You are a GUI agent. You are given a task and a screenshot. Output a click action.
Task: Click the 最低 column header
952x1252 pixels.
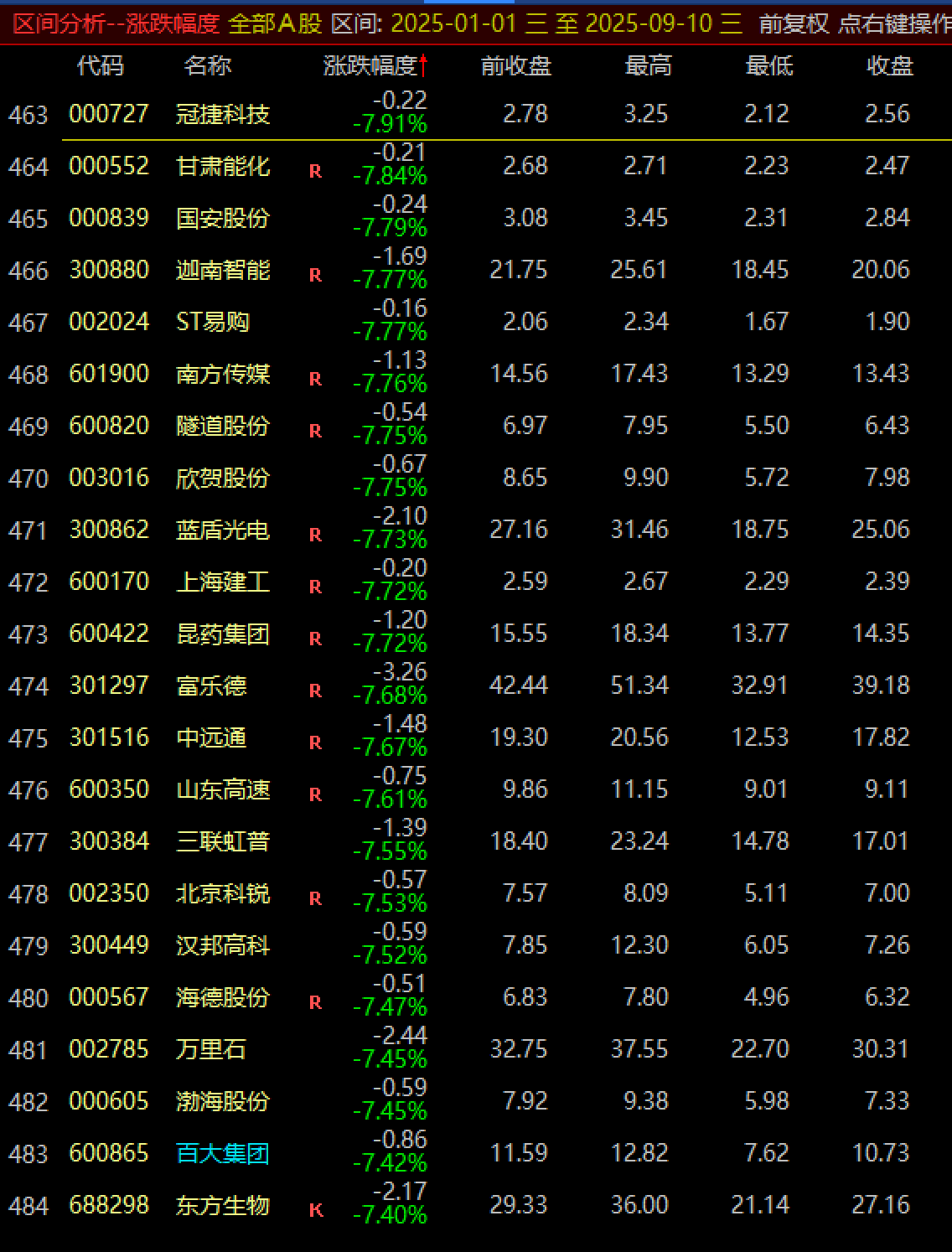pos(768,65)
